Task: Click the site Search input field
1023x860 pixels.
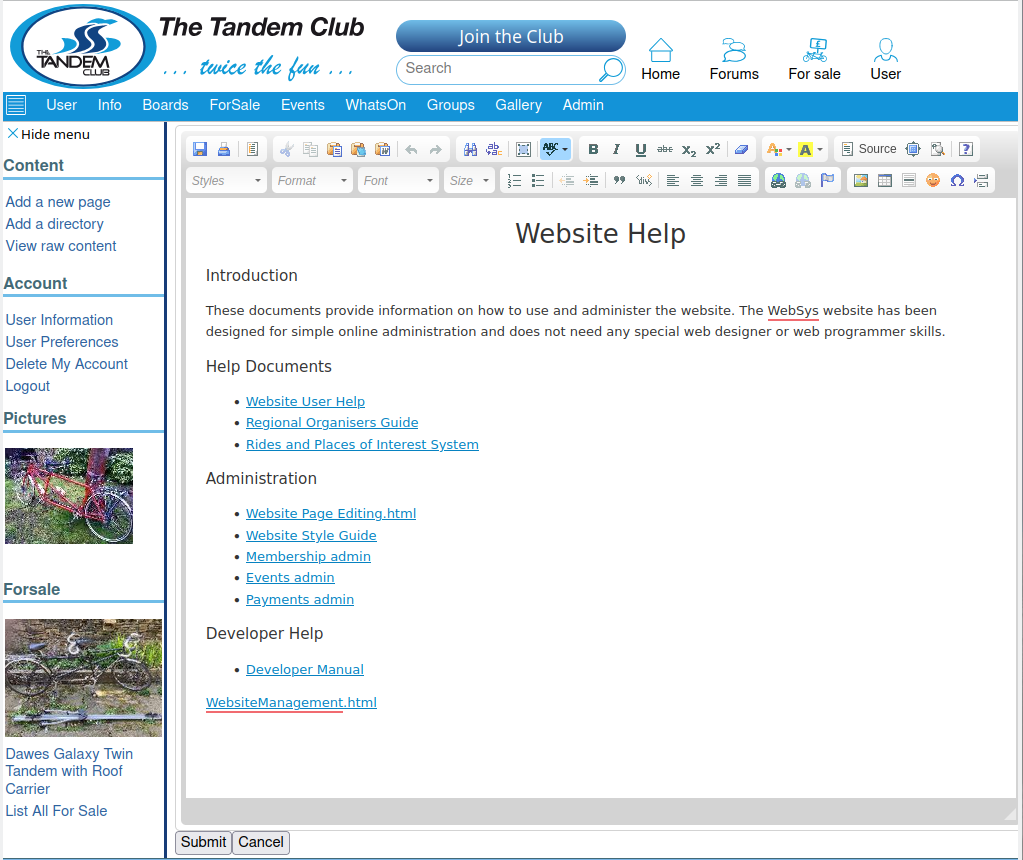Action: [498, 69]
